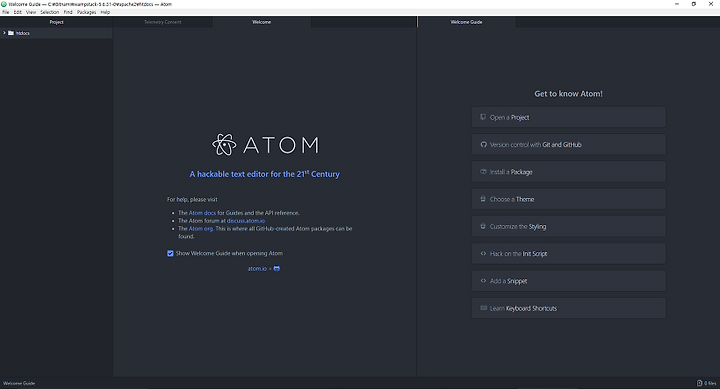This screenshot has height=389, width=720.
Task: Open the Atom org link
Action: tap(201, 229)
